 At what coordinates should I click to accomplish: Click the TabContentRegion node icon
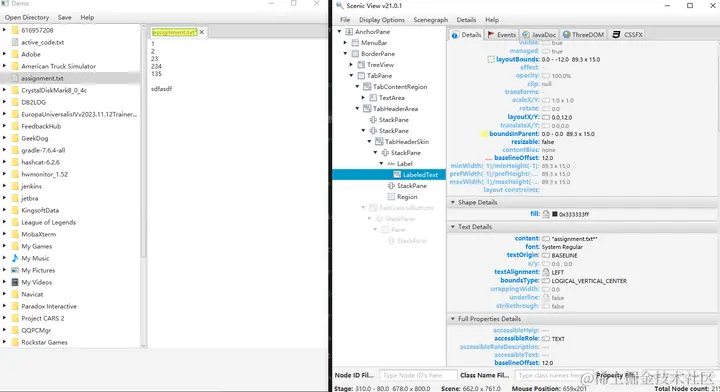point(367,87)
